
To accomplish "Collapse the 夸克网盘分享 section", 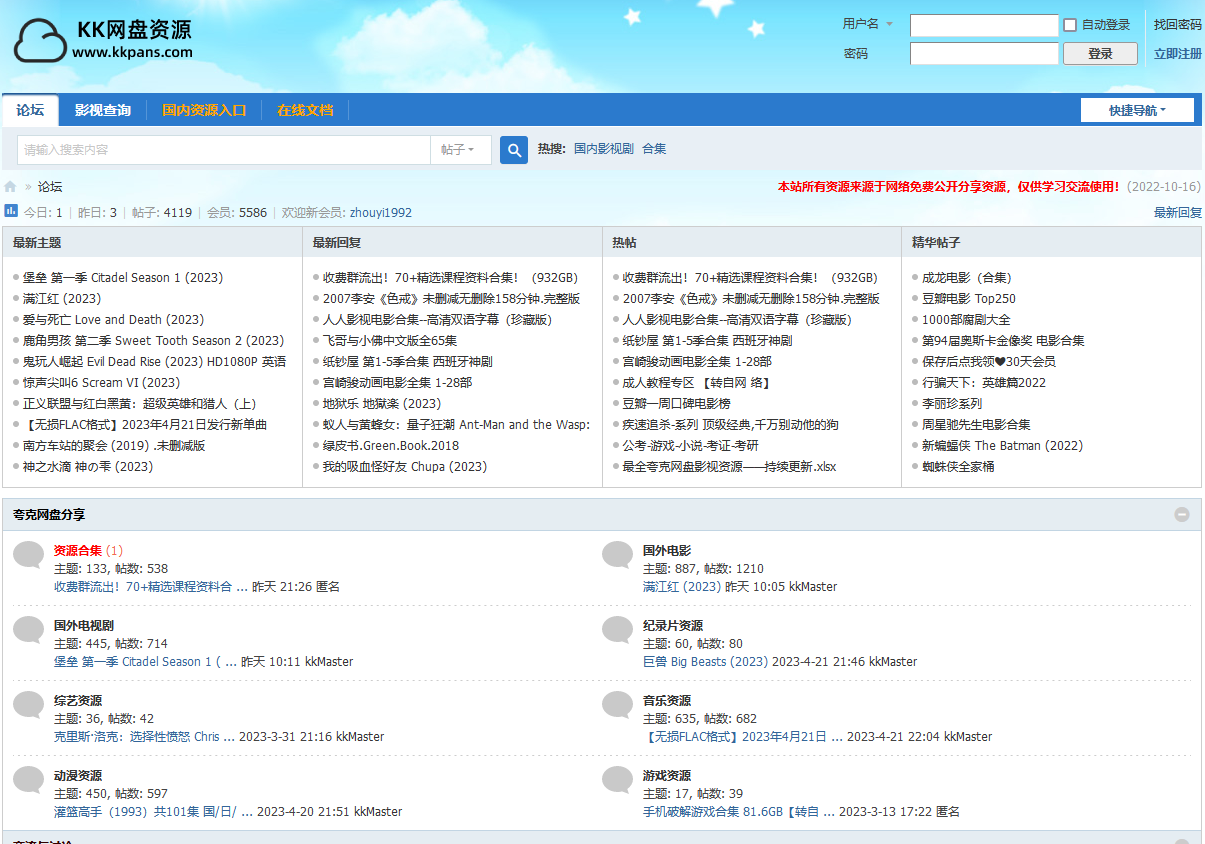I will pyautogui.click(x=1182, y=514).
